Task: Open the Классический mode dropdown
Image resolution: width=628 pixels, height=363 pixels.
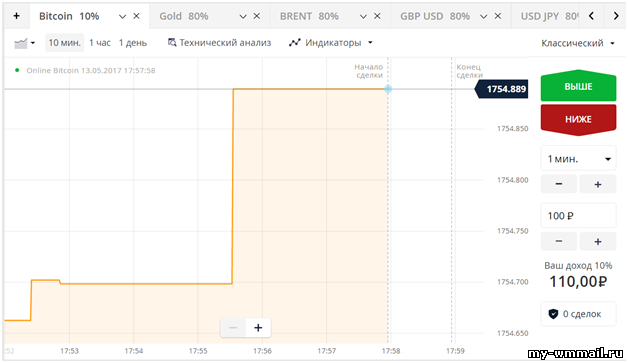Action: click(578, 43)
